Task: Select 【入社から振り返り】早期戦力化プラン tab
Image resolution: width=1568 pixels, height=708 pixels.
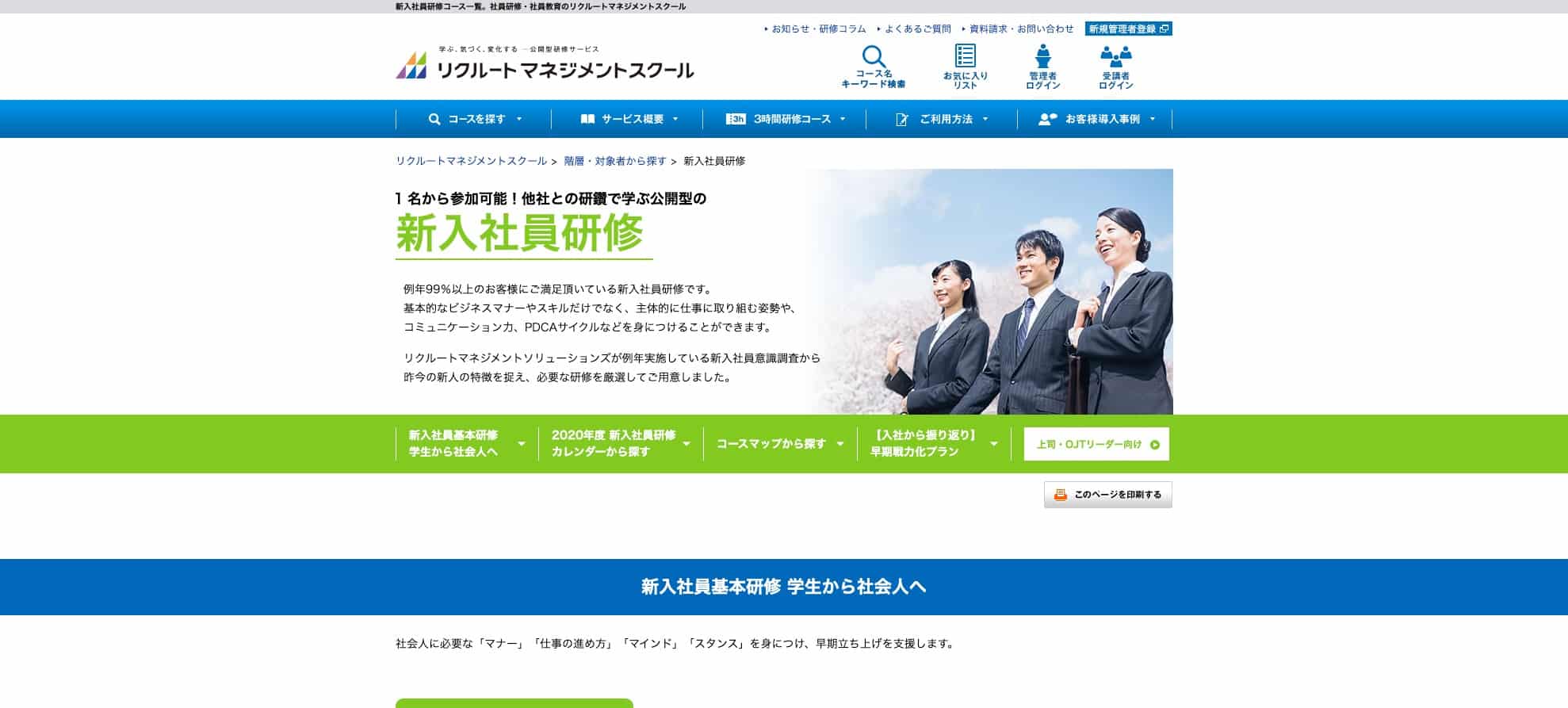Action: click(x=933, y=443)
